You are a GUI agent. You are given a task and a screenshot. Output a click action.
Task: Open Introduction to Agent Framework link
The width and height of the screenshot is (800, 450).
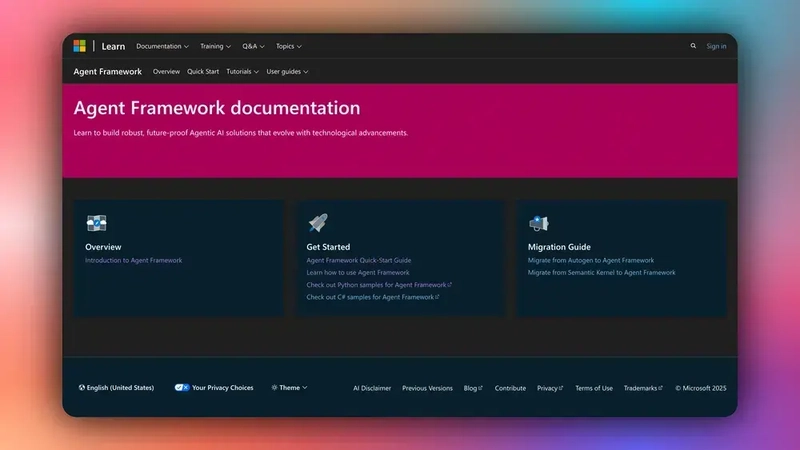(134, 260)
